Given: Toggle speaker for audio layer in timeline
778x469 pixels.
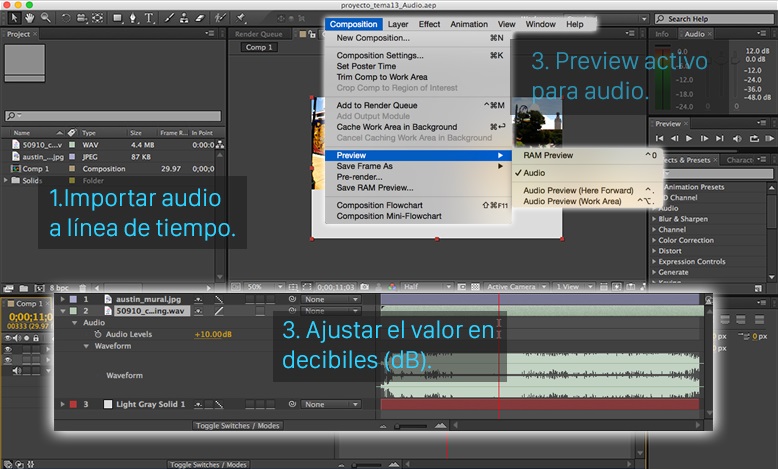Looking at the screenshot, I should pos(17,370).
